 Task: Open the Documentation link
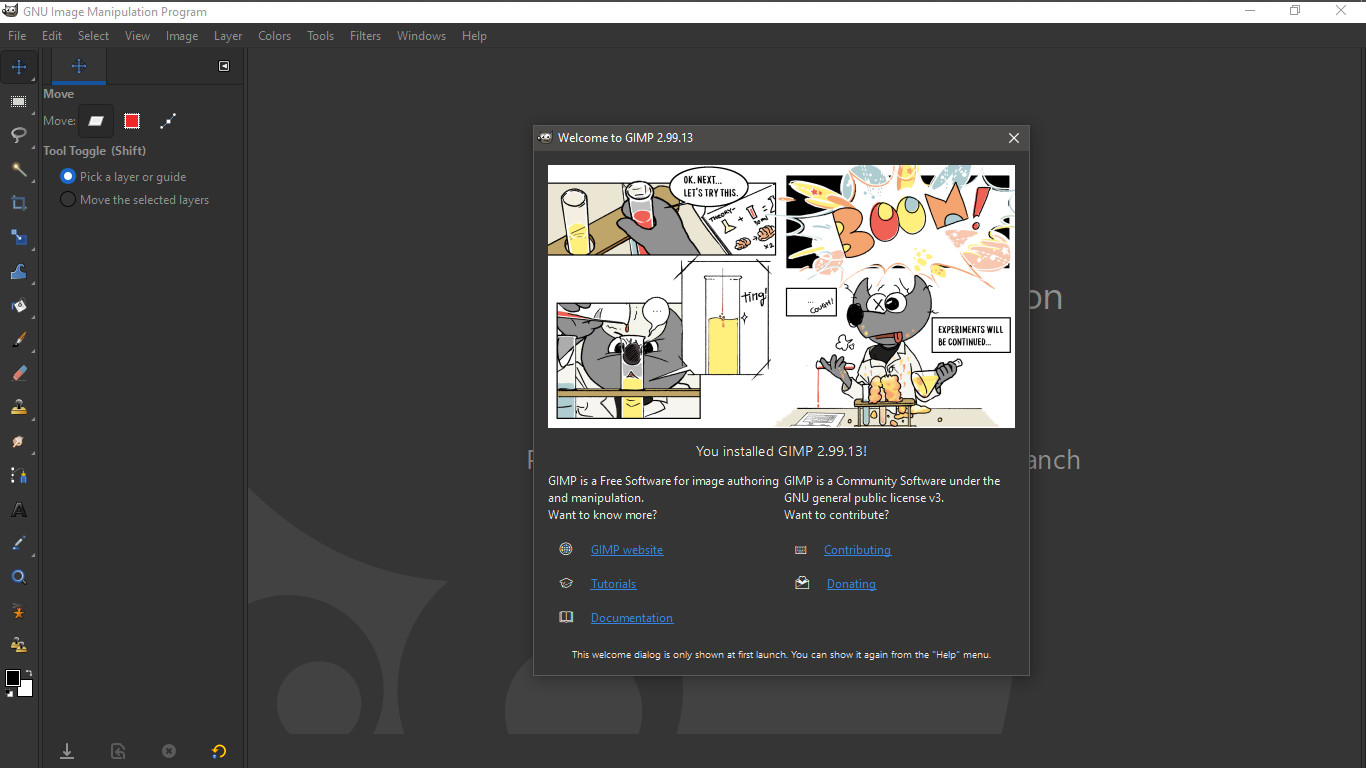[632, 618]
